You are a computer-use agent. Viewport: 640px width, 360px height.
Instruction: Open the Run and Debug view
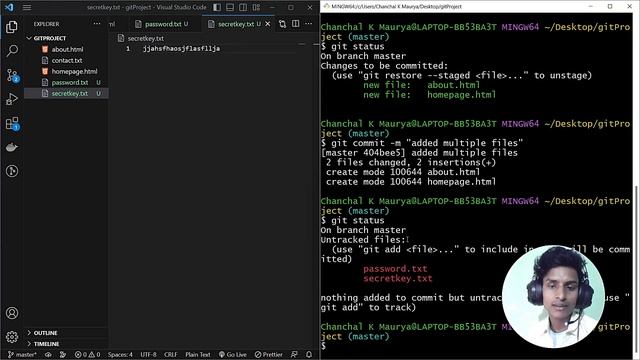click(x=12, y=99)
